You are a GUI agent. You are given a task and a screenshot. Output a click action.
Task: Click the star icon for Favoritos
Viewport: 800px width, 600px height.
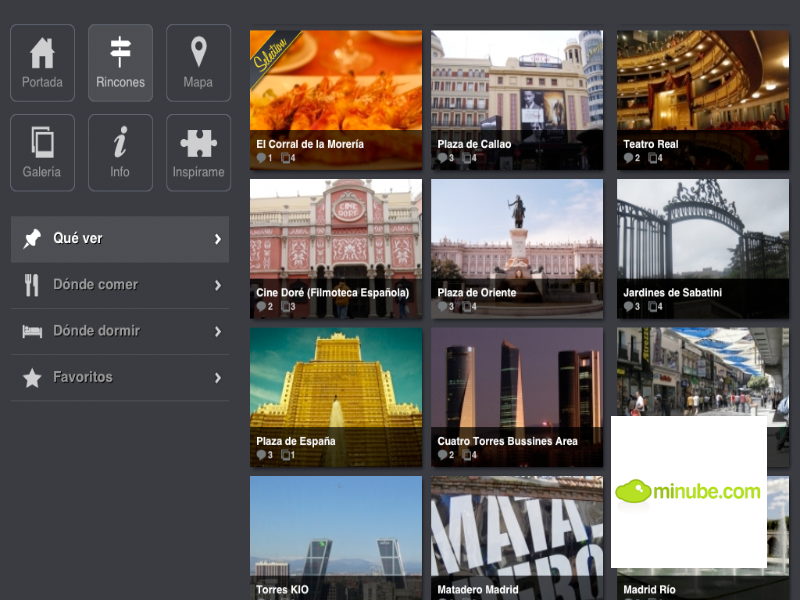point(32,378)
